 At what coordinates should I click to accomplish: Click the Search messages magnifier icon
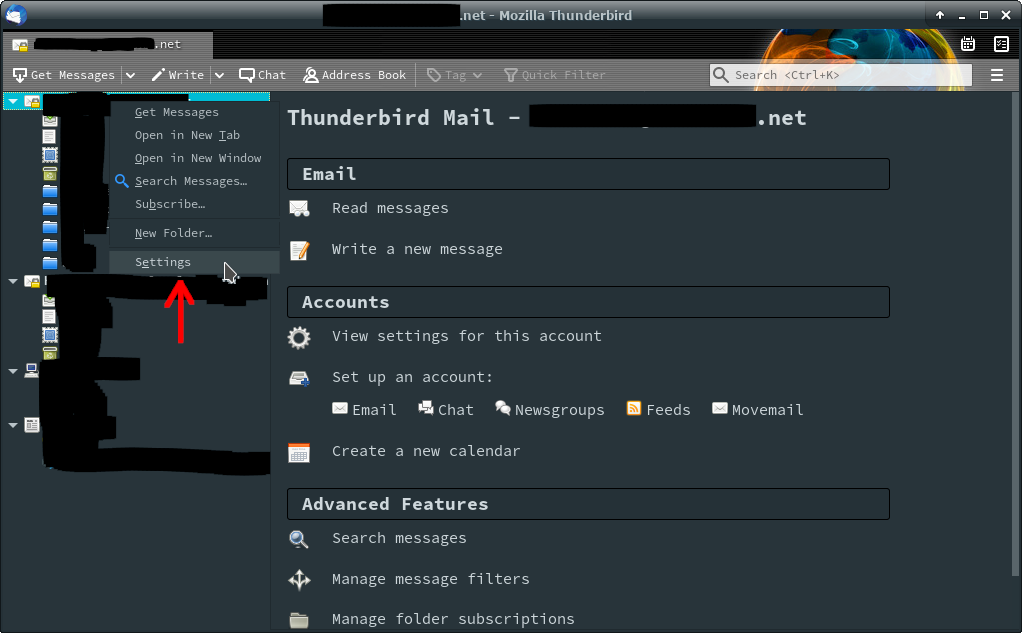tap(299, 539)
